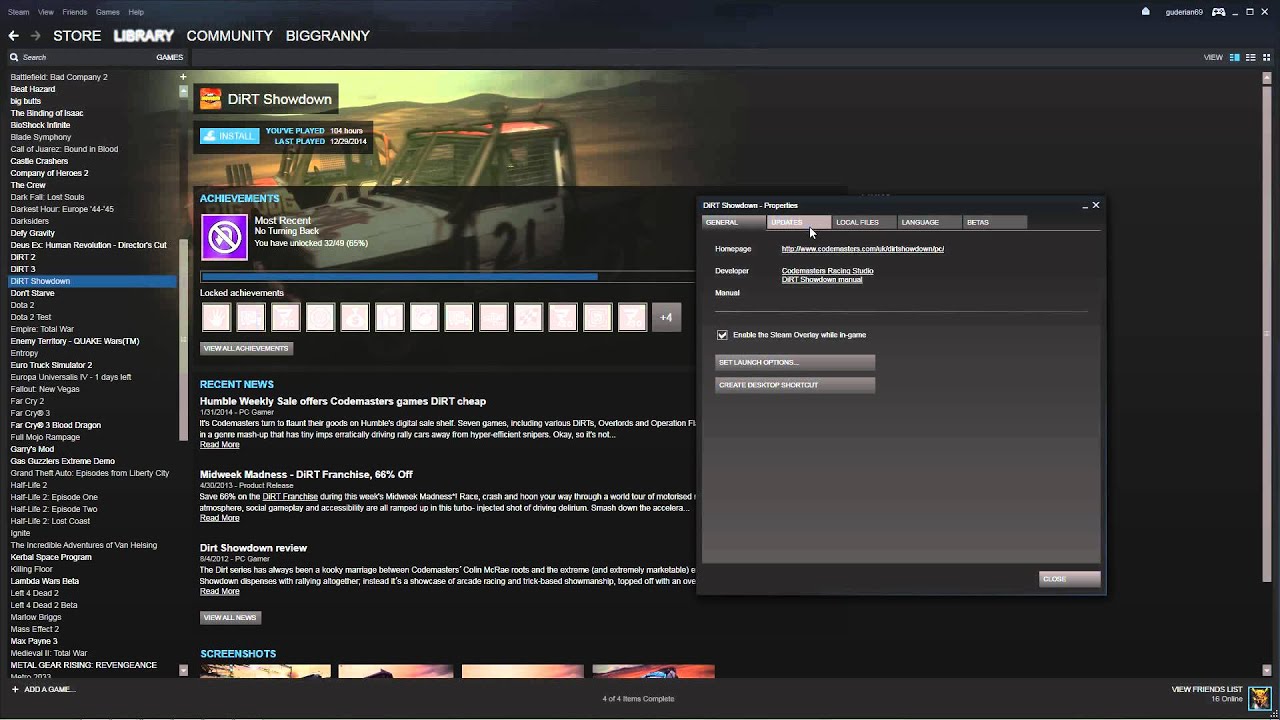The height and width of the screenshot is (720, 1280).
Task: Switch to detail view layout icon
Action: (1235, 58)
